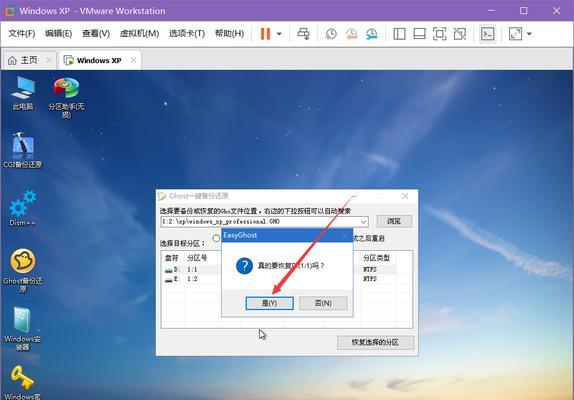The width and height of the screenshot is (574, 400).
Task: Click the Dism++ desktop icon
Action: coord(23,208)
